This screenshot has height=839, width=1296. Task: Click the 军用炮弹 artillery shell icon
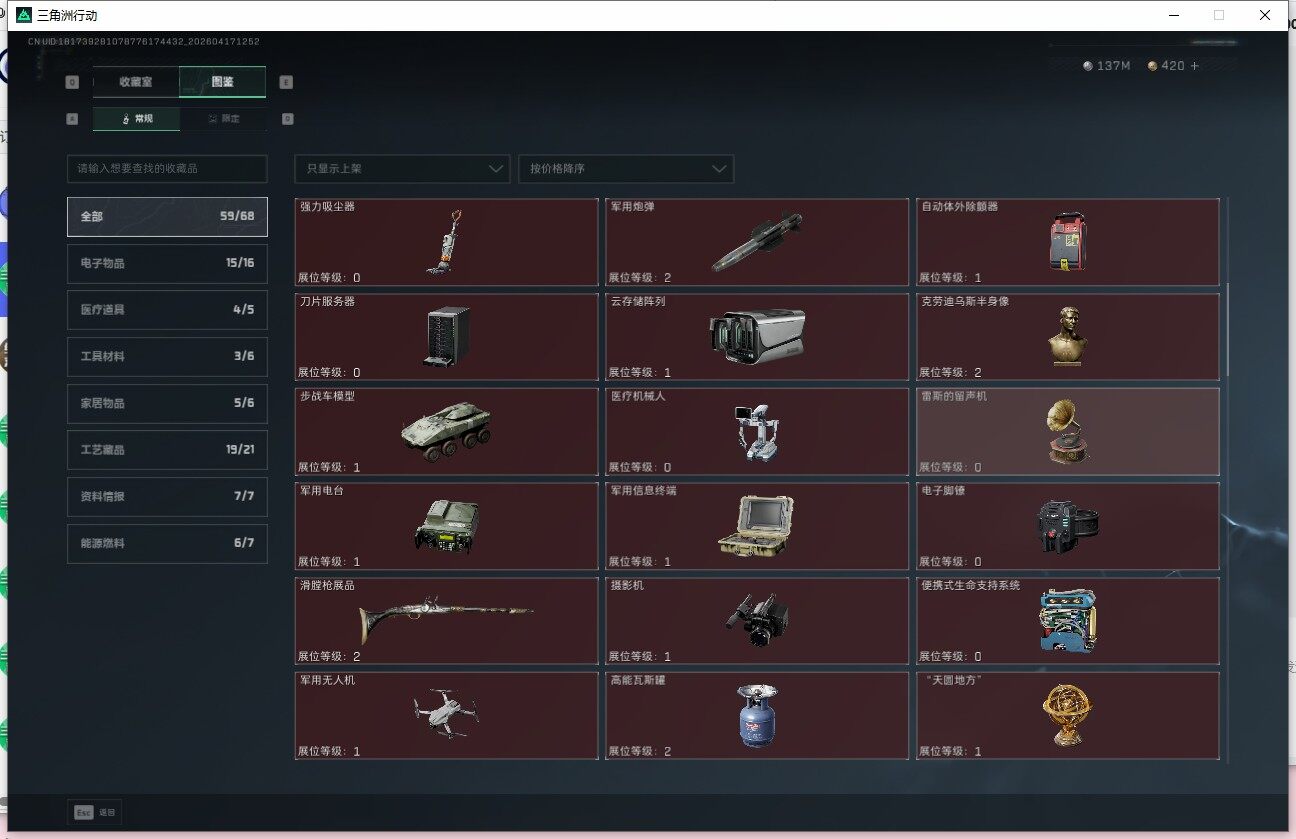pyautogui.click(x=757, y=242)
